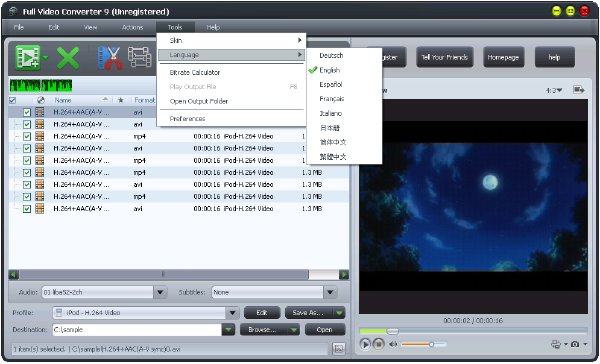Mute audio with the speaker icon

[393, 344]
